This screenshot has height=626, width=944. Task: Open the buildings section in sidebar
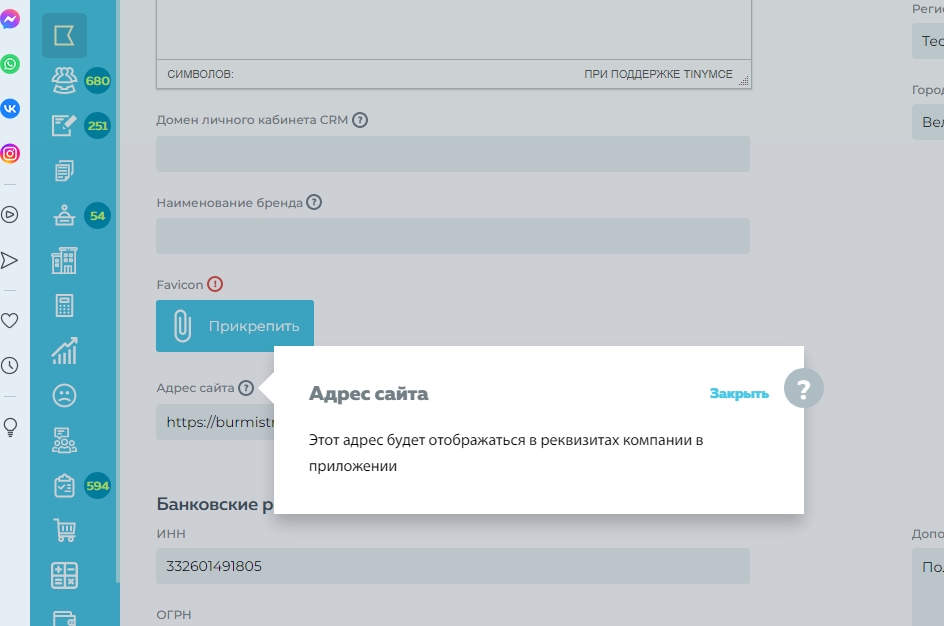[x=64, y=261]
